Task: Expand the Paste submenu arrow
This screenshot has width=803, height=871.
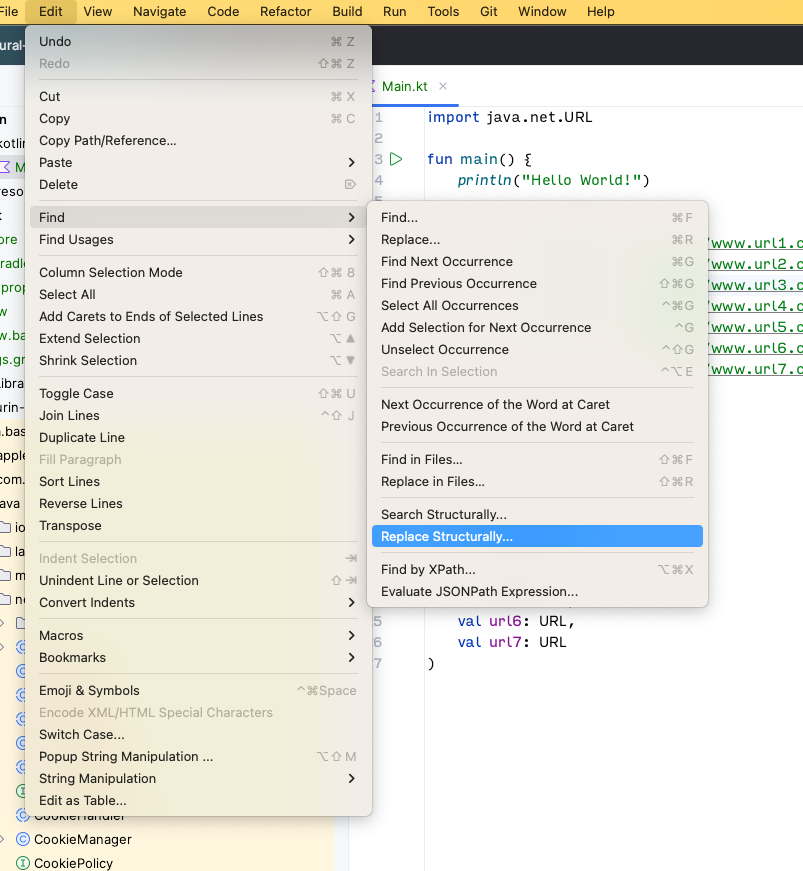Action: (351, 163)
